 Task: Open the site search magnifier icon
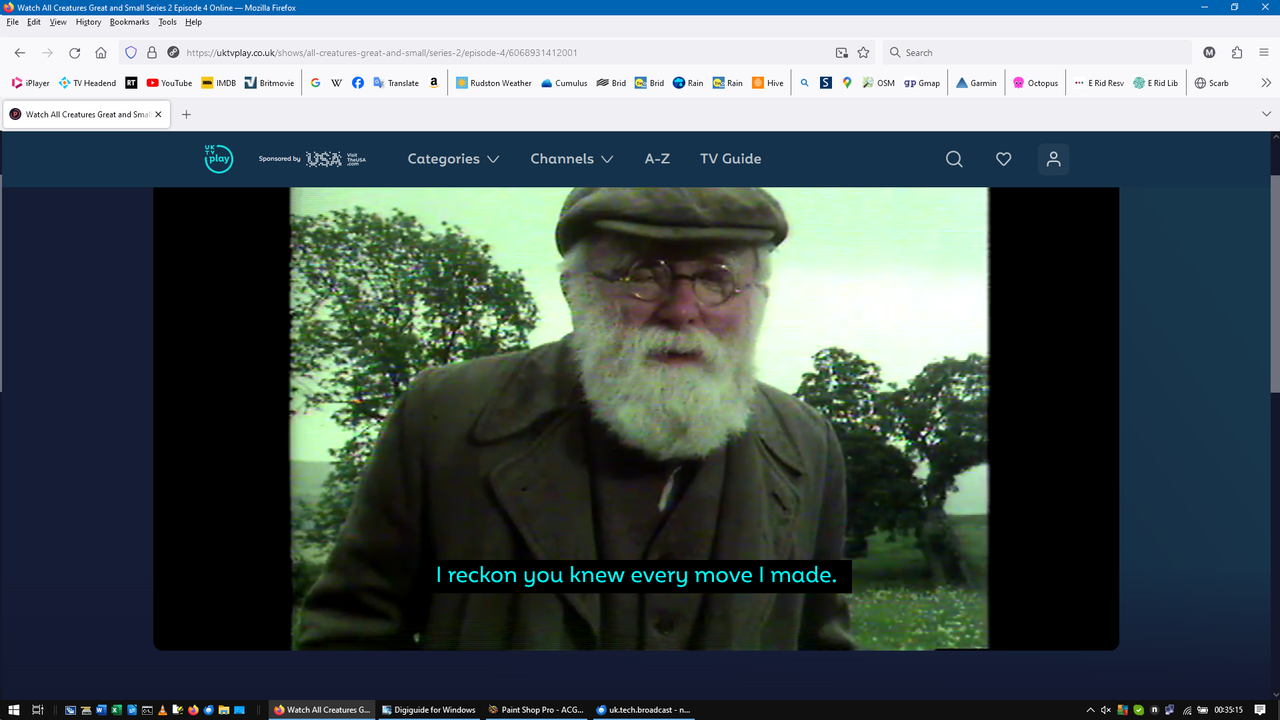click(x=954, y=159)
